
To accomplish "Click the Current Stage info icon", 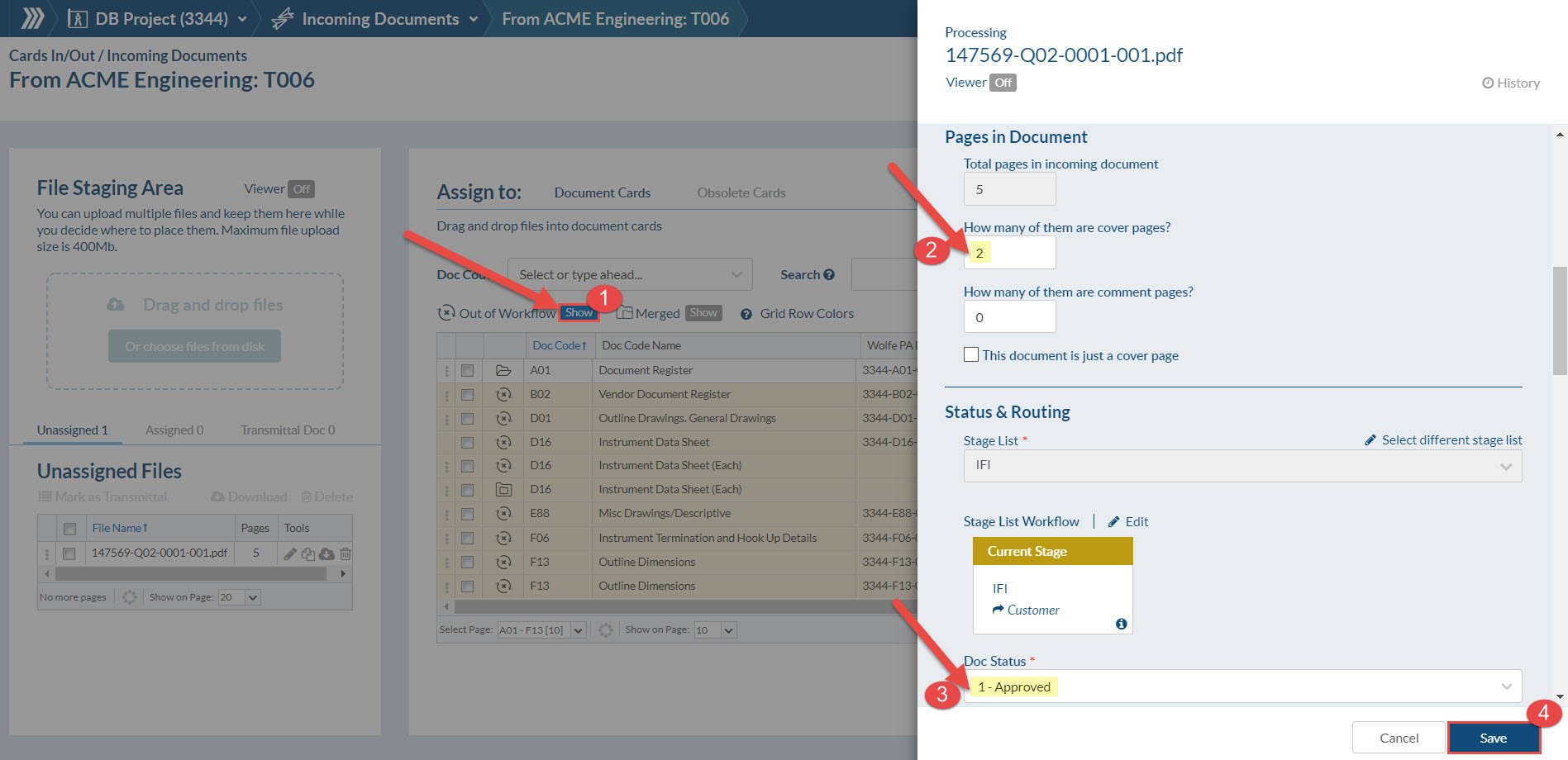I will pos(1121,624).
